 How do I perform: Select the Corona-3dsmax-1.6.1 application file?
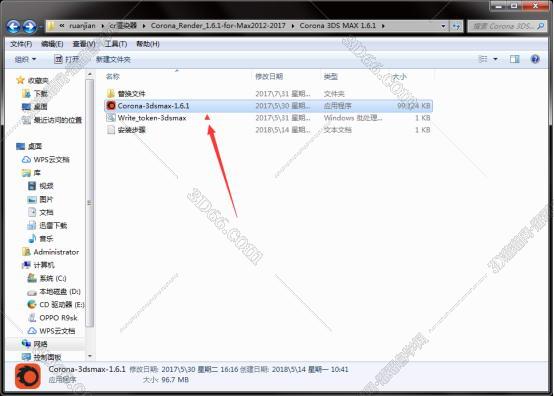tap(269, 106)
